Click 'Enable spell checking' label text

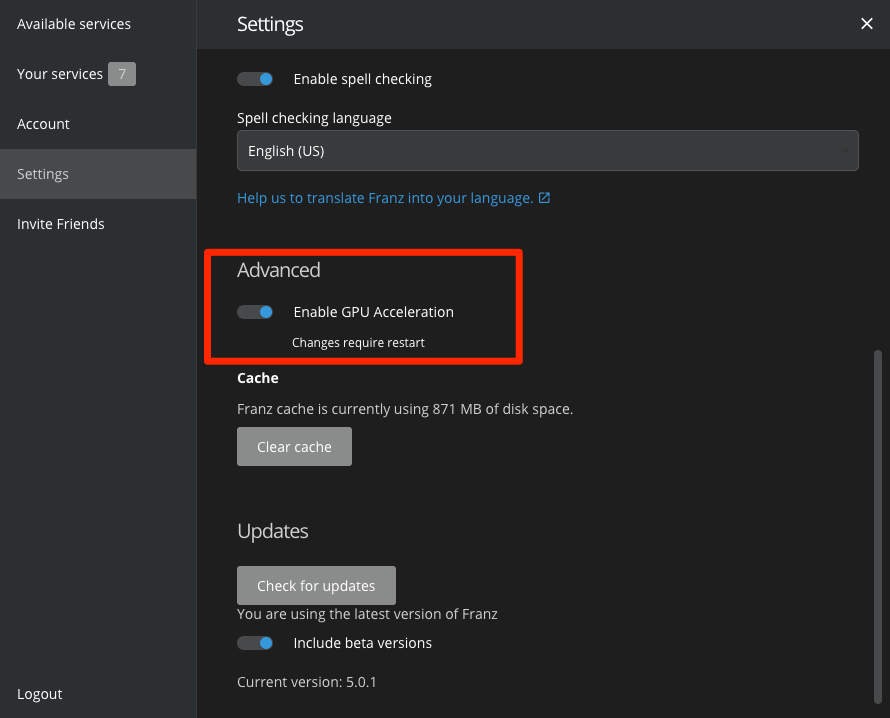tap(362, 79)
